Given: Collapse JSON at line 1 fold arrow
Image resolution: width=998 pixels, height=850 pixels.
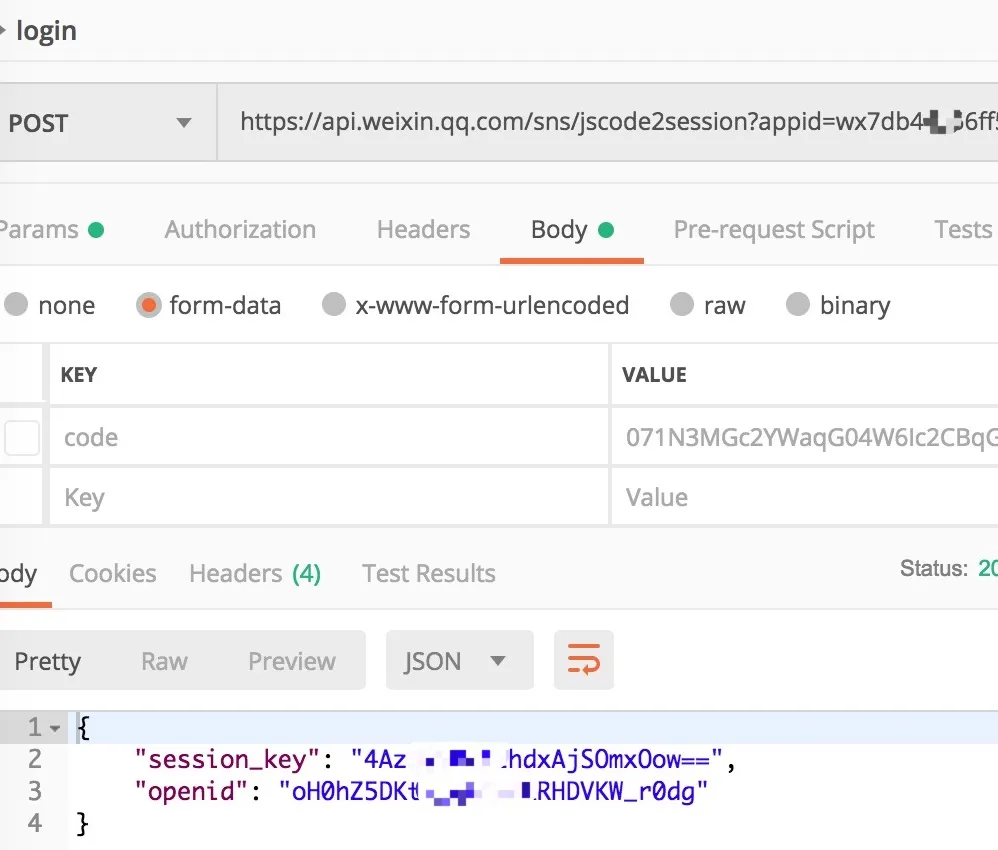Looking at the screenshot, I should pos(55,727).
